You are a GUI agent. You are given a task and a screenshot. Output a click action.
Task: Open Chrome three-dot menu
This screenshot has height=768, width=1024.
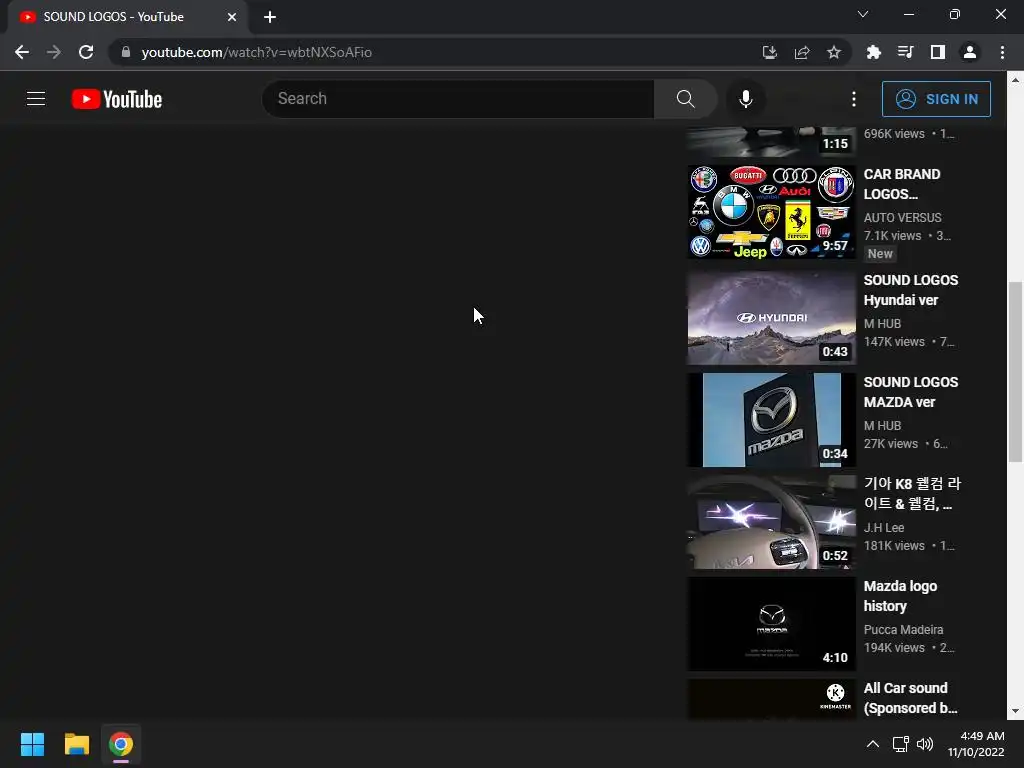click(x=1002, y=52)
